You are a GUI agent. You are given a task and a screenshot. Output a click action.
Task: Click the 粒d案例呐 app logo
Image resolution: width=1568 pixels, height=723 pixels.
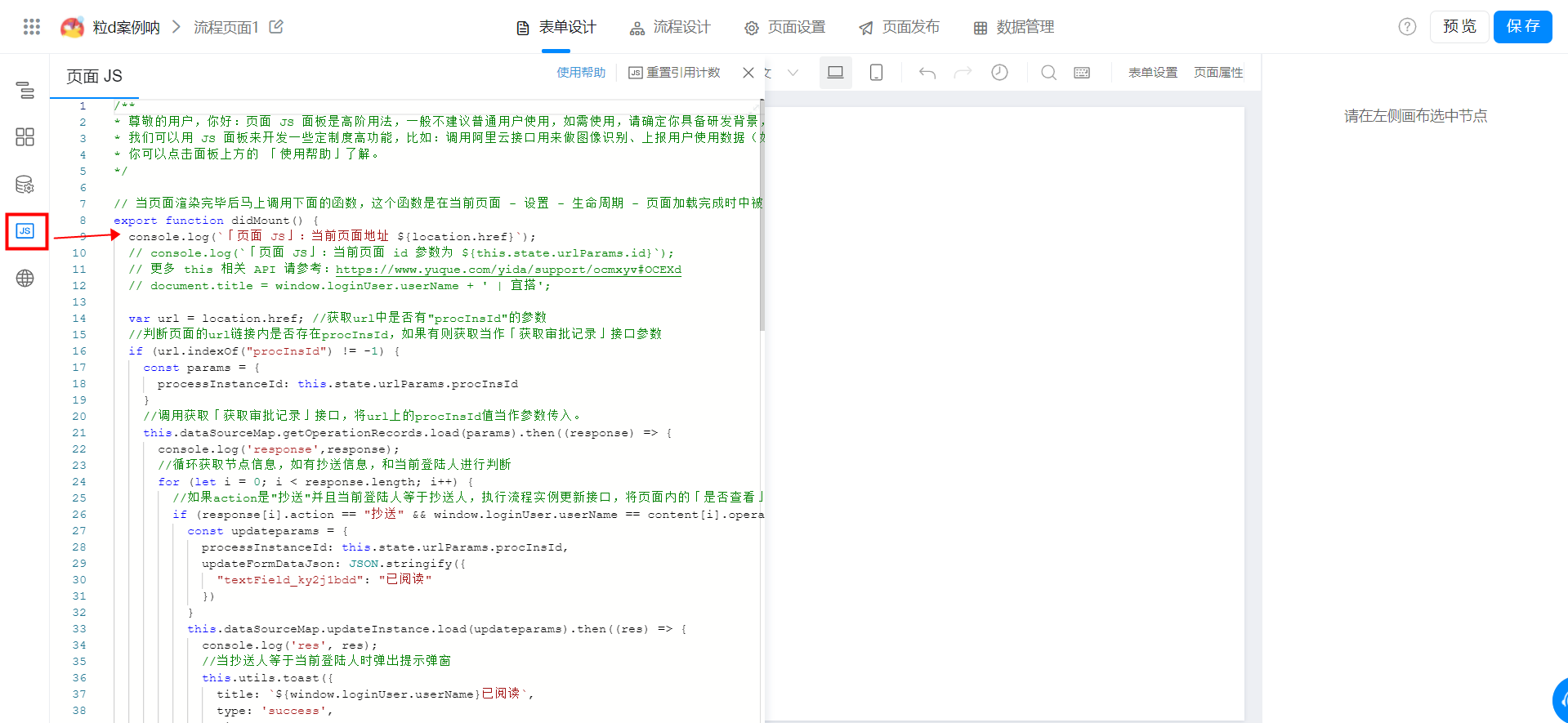tap(73, 27)
